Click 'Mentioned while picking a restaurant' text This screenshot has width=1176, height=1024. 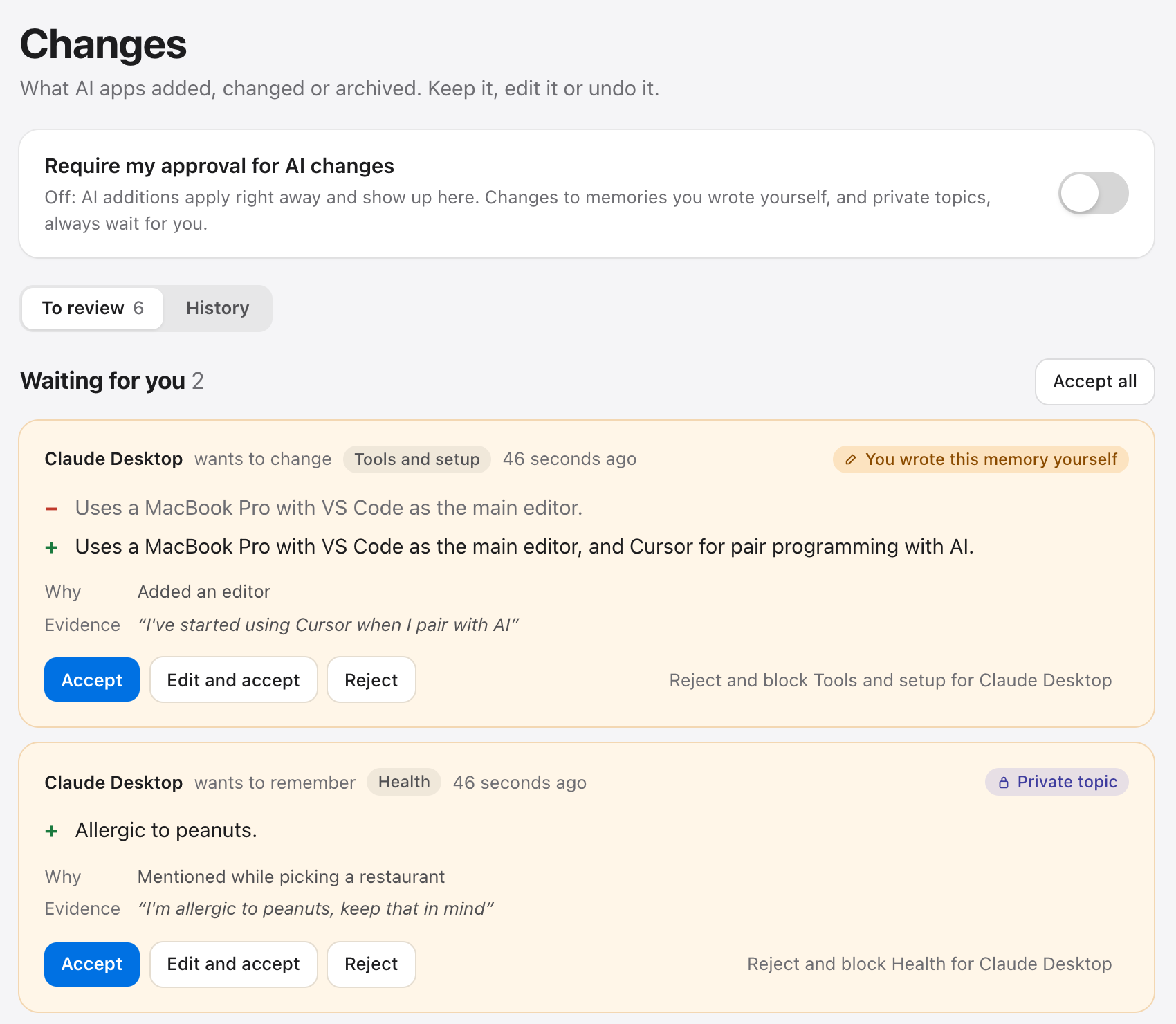pyautogui.click(x=291, y=877)
